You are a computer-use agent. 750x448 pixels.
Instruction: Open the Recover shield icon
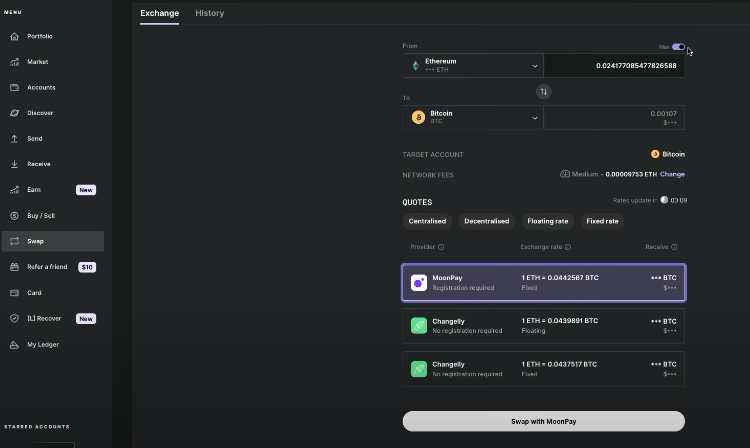[x=14, y=318]
